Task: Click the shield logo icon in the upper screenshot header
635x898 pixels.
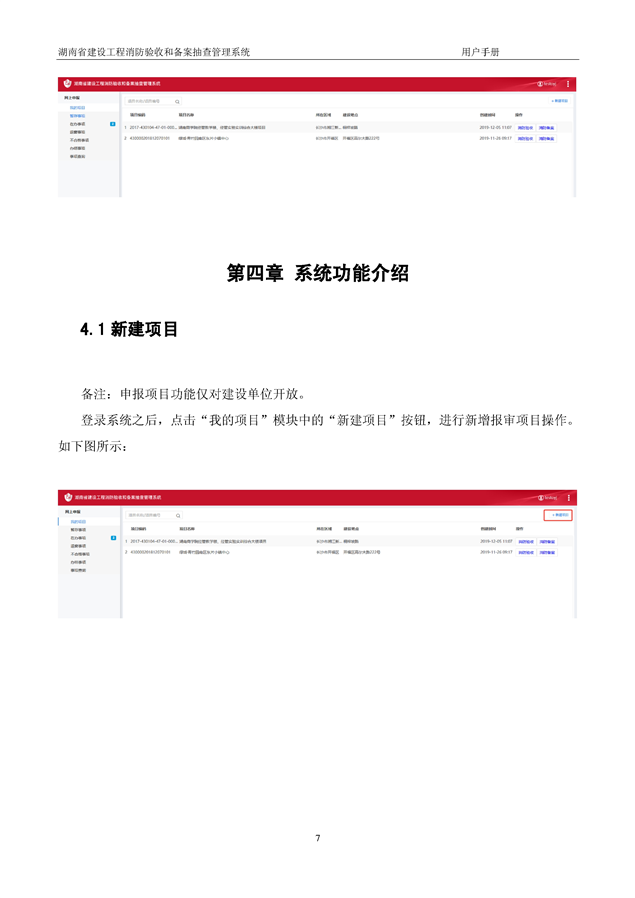Action: pyautogui.click(x=68, y=85)
